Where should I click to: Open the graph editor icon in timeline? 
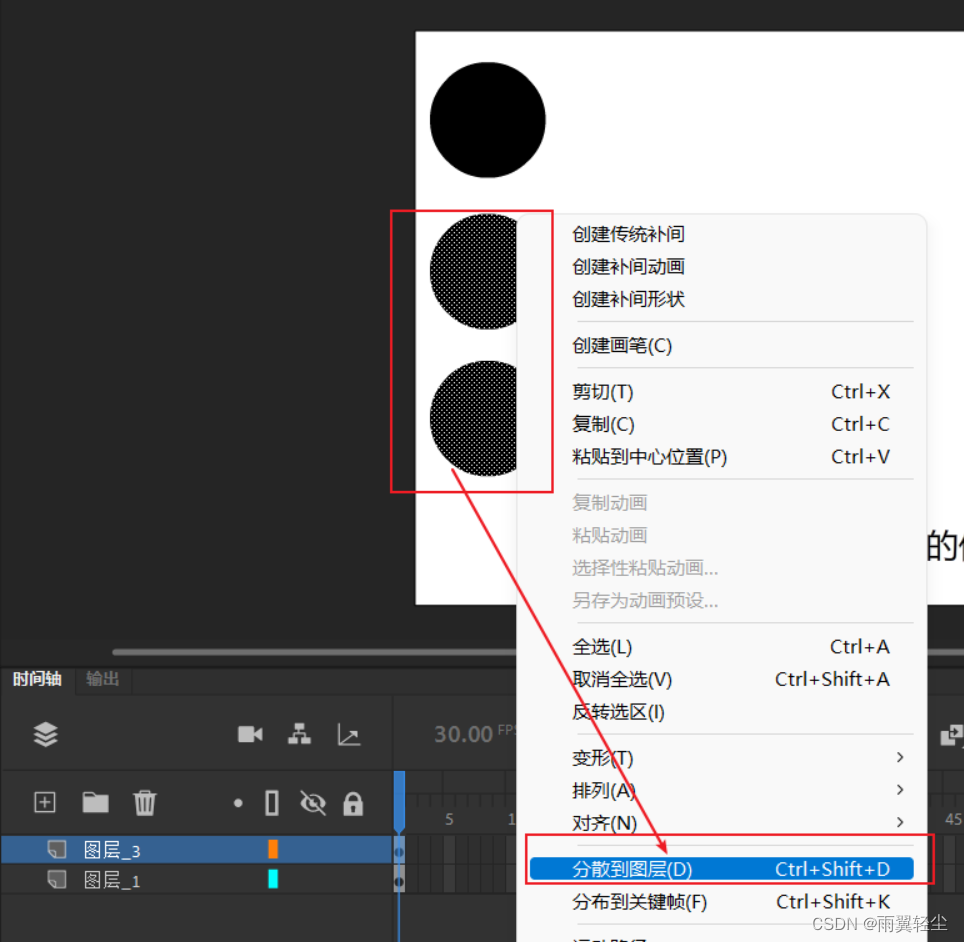(x=348, y=735)
